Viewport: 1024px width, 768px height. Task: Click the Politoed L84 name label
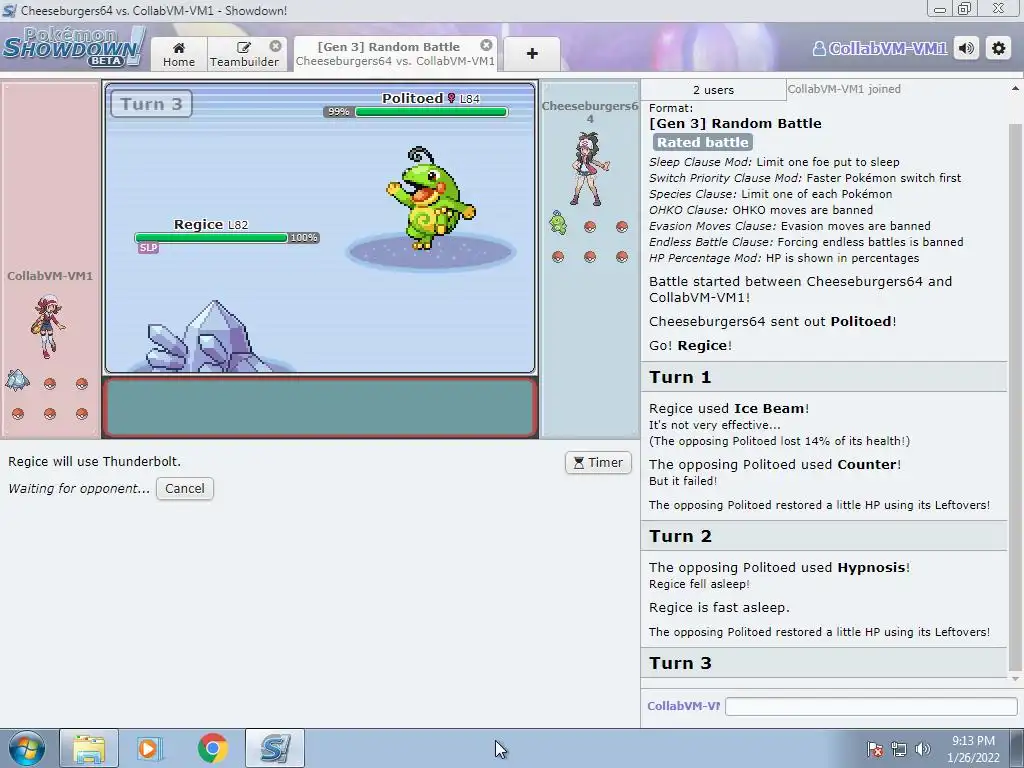431,99
